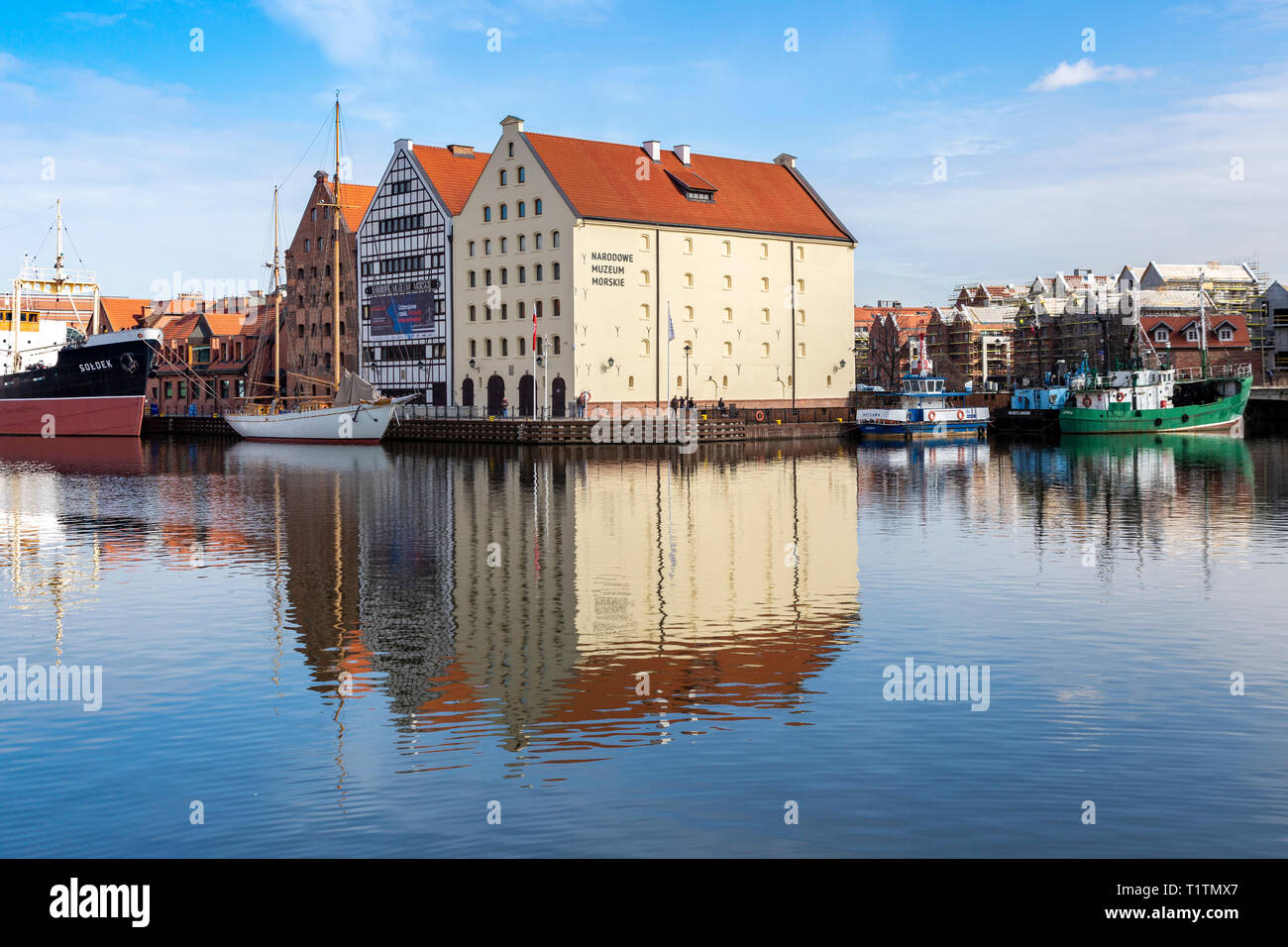1288x947 pixels.
Task: Click the NARODOWE MUZEUM MORSKIE sign on building
Action: click(x=612, y=269)
